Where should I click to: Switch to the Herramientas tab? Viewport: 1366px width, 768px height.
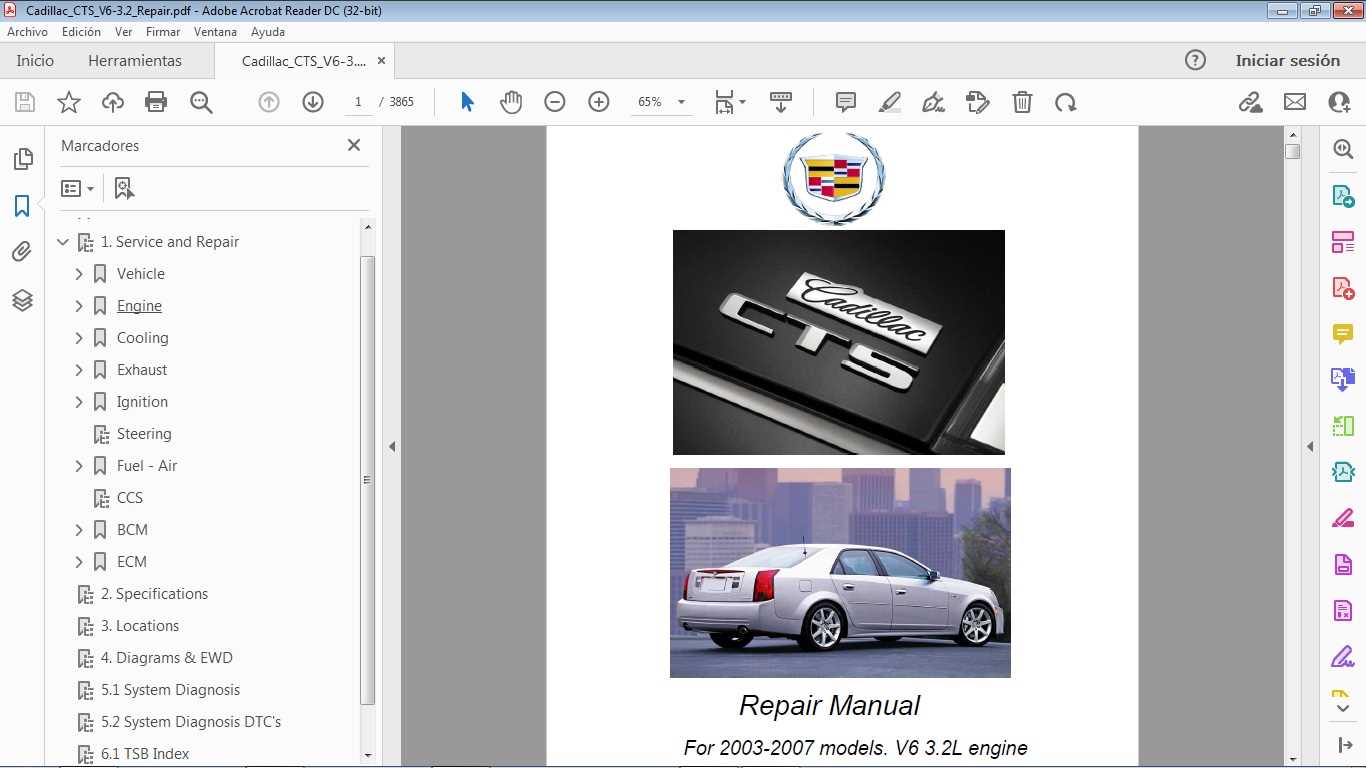click(x=135, y=61)
